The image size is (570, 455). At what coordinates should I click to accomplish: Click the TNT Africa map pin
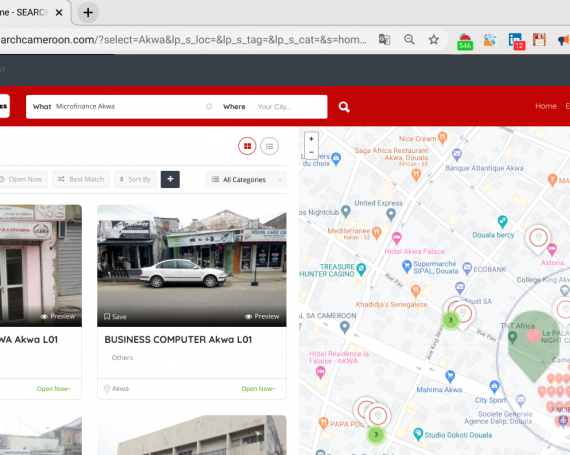[512, 337]
